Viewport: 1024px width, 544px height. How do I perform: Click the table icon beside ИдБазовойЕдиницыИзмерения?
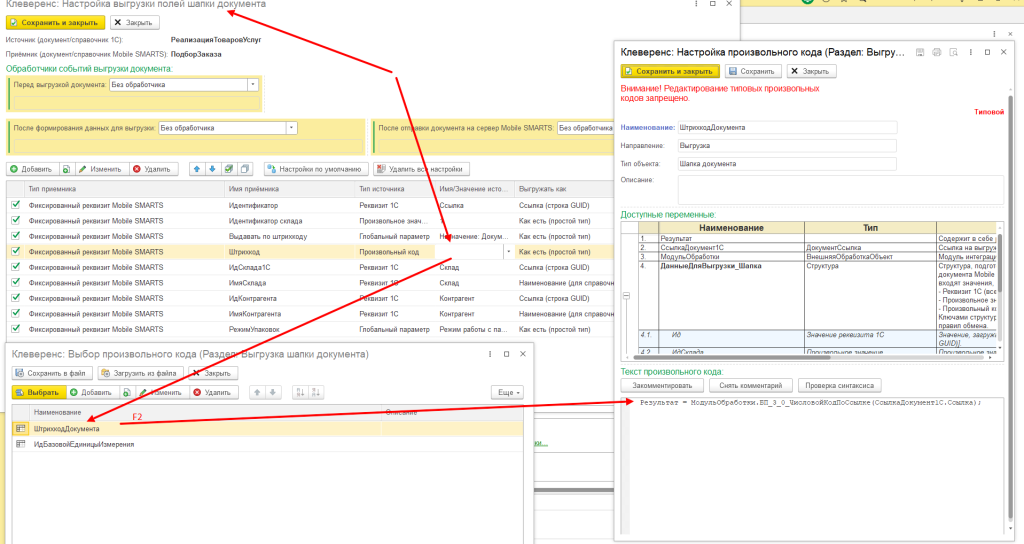(x=21, y=444)
